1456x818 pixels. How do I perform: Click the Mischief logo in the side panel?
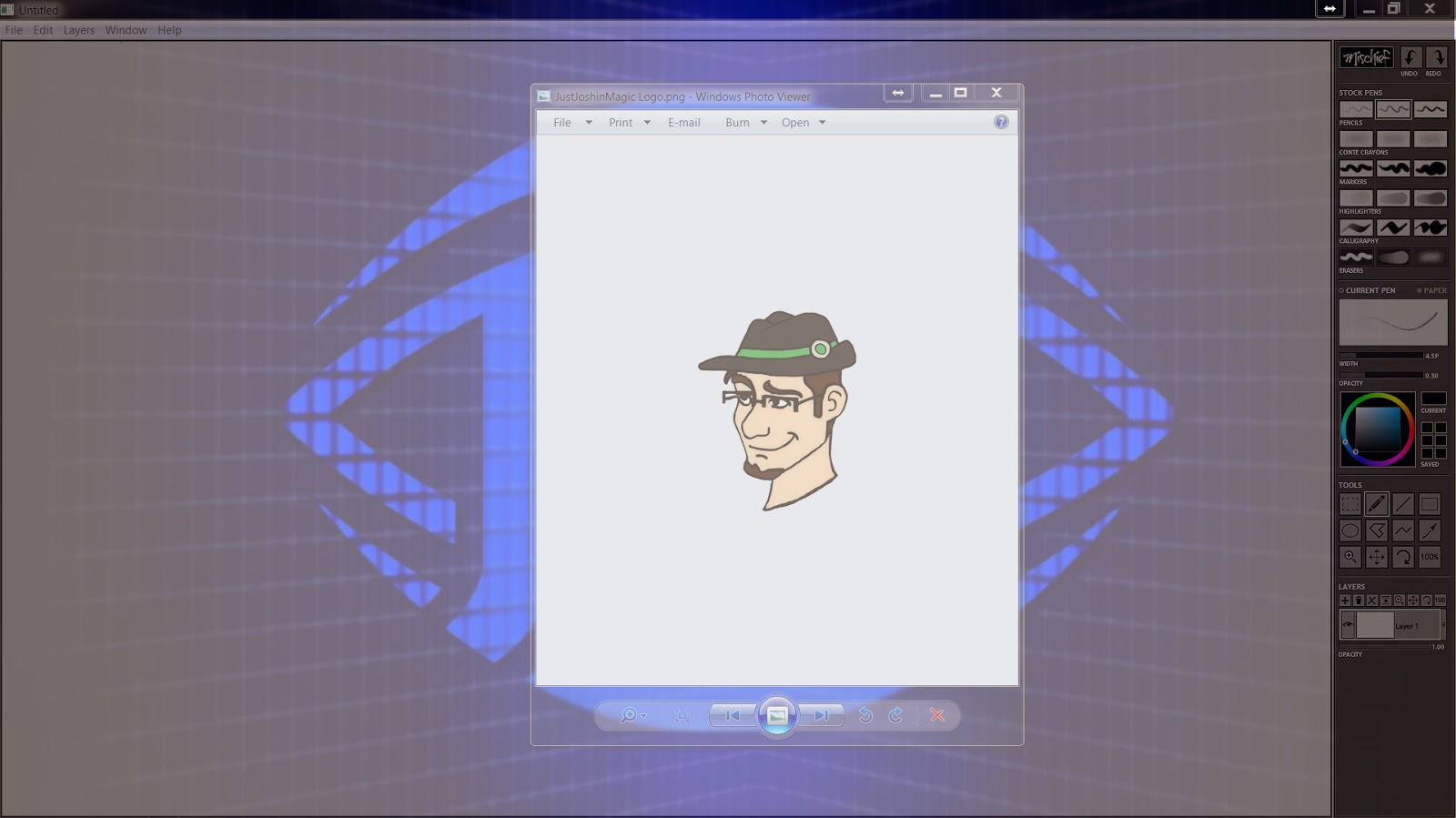tap(1366, 58)
